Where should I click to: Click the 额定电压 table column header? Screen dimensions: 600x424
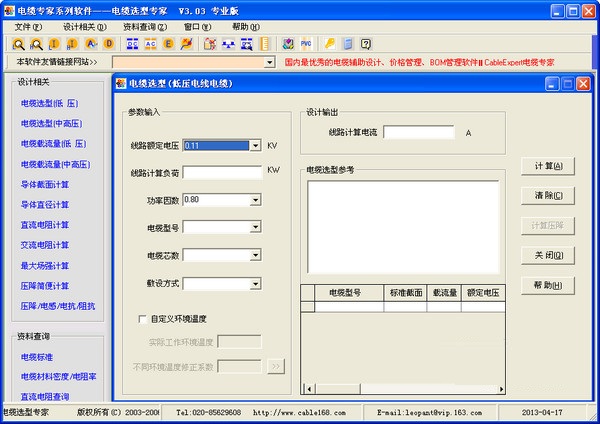(483, 293)
